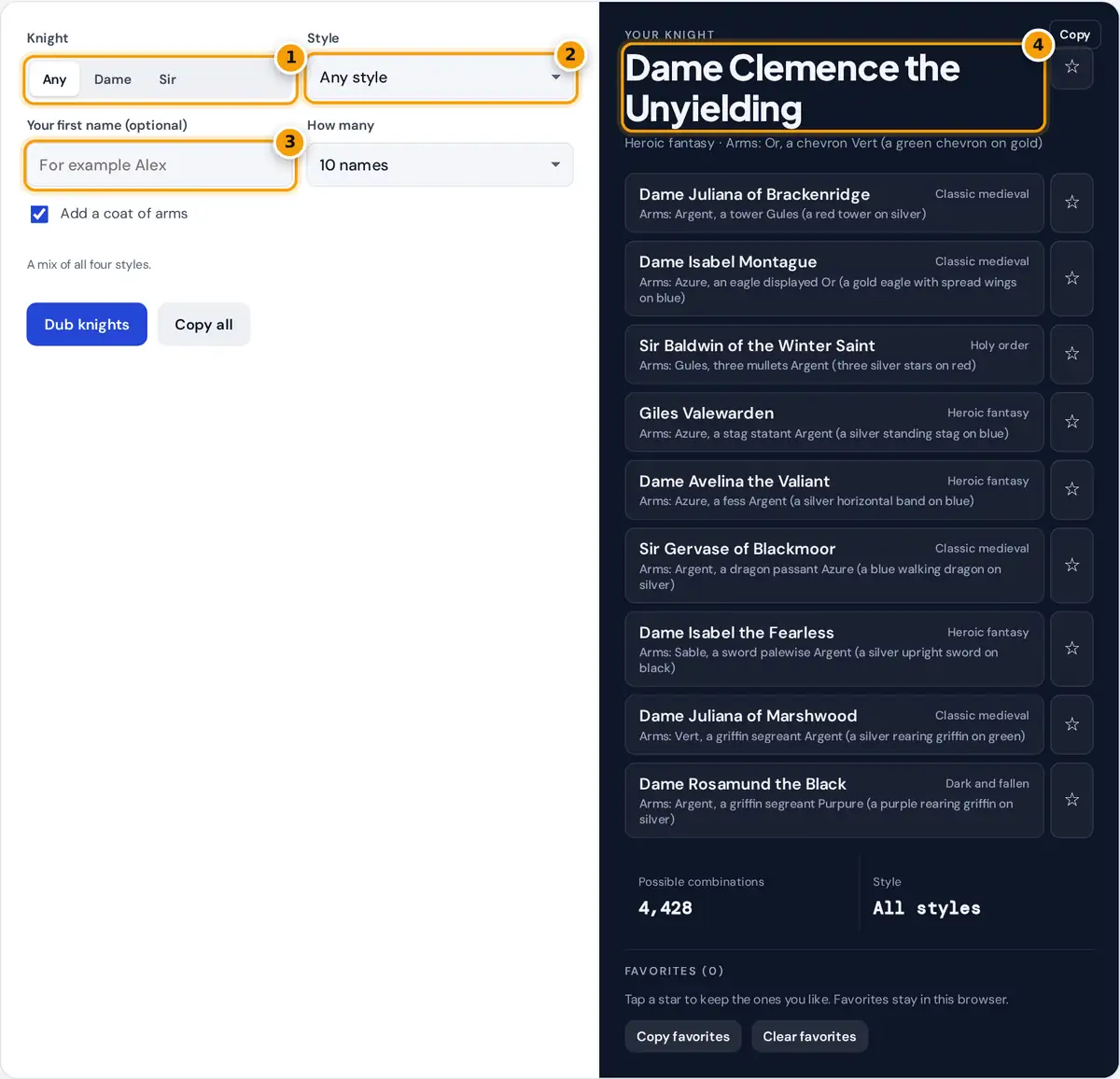Select the Dame Isabel Montague name
1120x1079 pixels.
coord(728,262)
